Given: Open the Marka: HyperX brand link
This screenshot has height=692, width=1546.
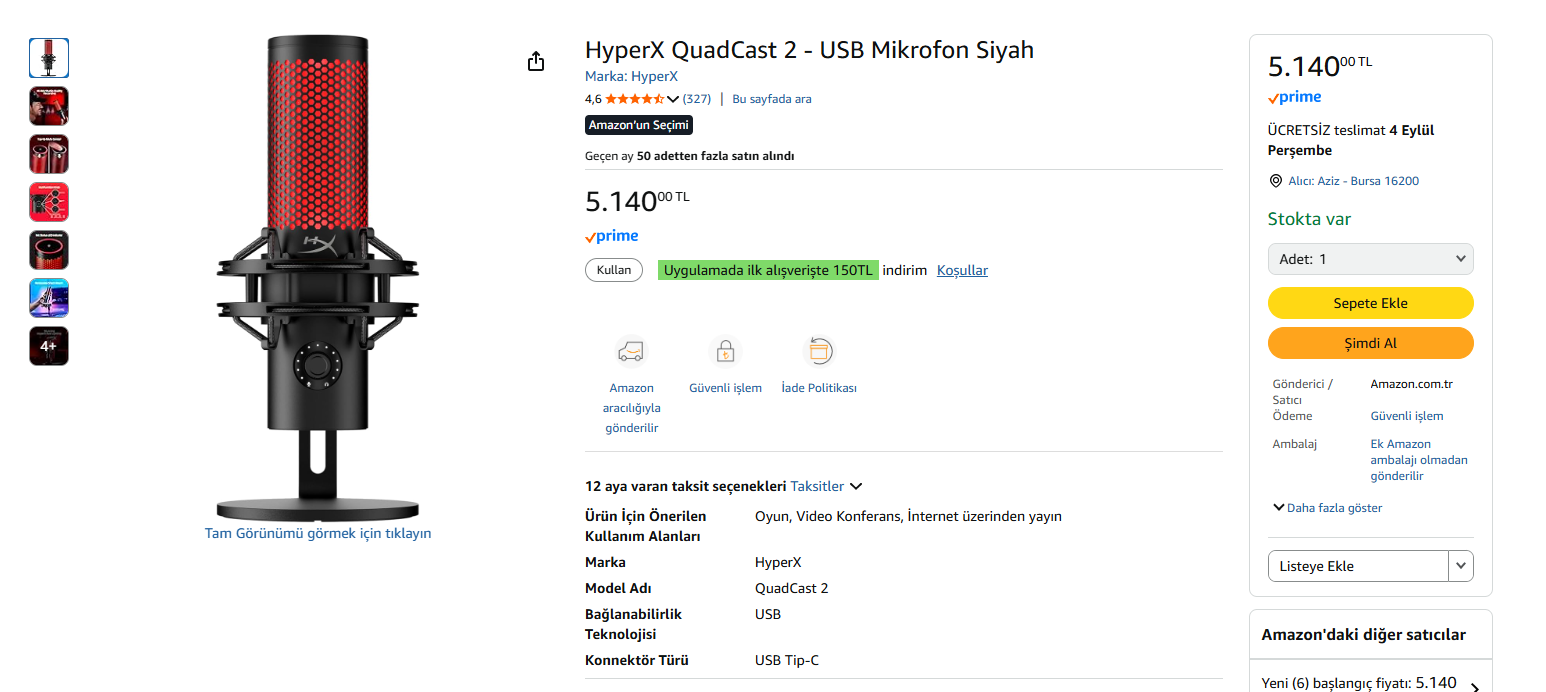Looking at the screenshot, I should 631,76.
